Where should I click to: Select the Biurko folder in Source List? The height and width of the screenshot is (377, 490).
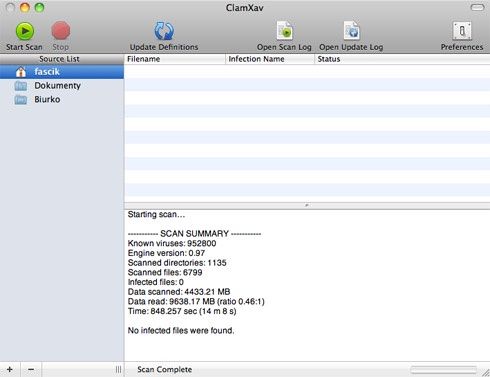coord(62,99)
